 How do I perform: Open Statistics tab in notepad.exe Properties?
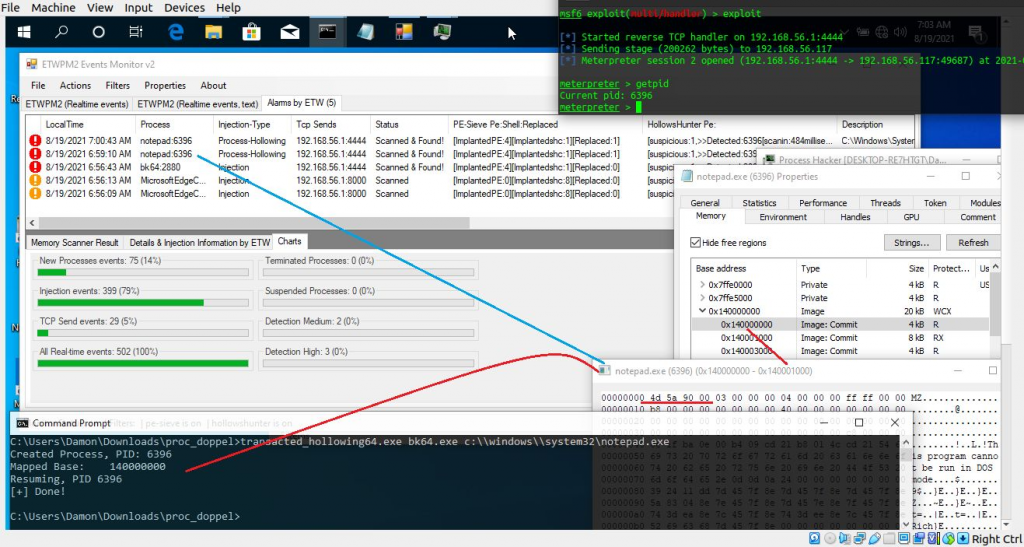click(x=760, y=203)
